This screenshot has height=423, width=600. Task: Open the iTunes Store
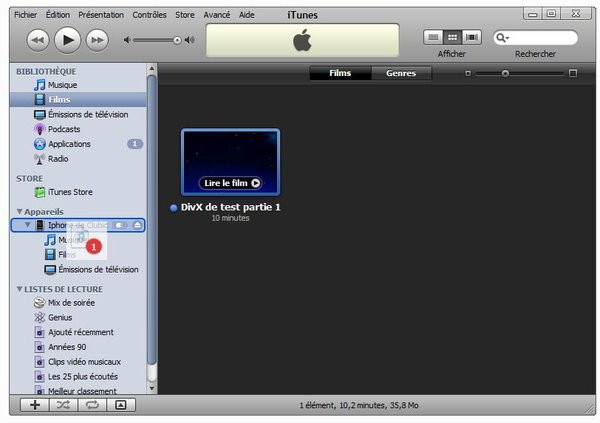(78, 192)
